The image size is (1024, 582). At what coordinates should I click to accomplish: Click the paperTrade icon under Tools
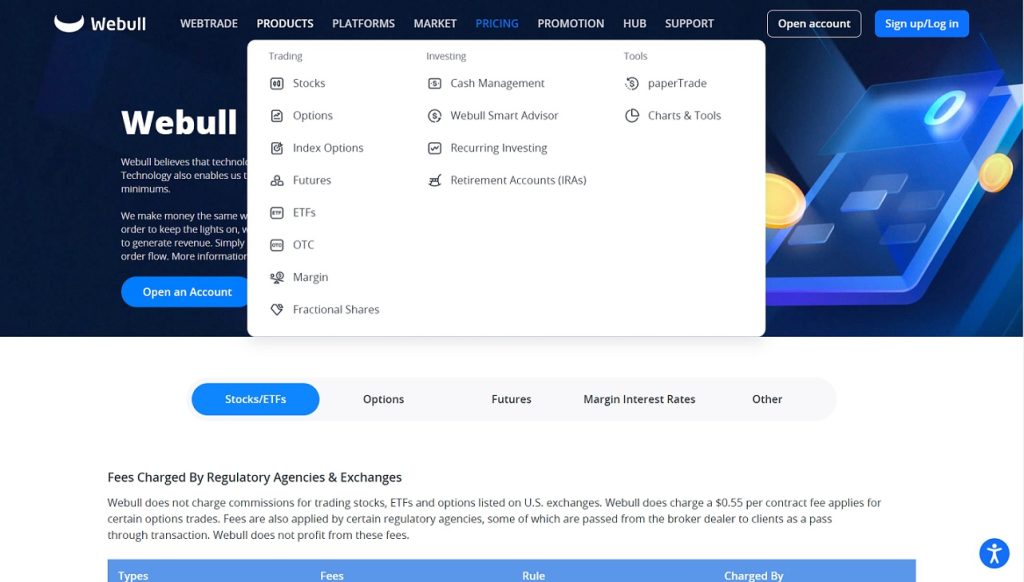(x=632, y=84)
